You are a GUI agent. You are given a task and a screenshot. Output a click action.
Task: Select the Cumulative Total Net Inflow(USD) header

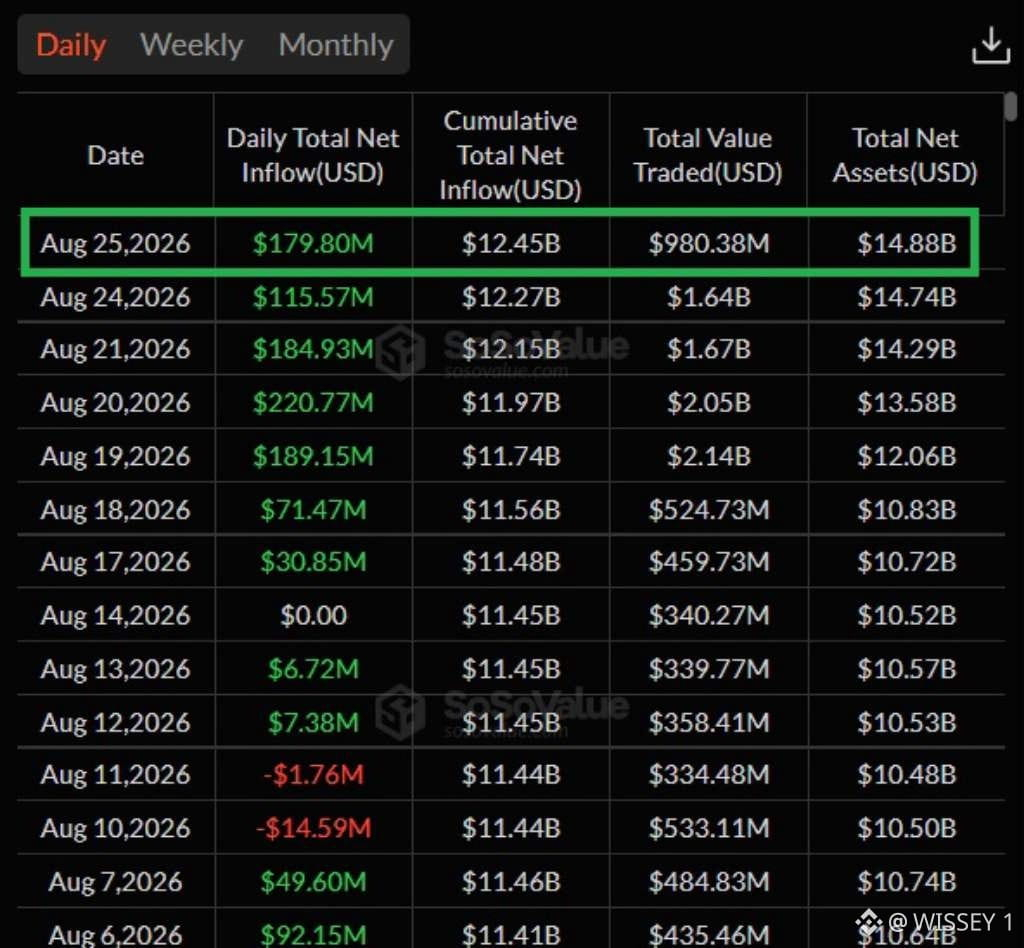(510, 155)
